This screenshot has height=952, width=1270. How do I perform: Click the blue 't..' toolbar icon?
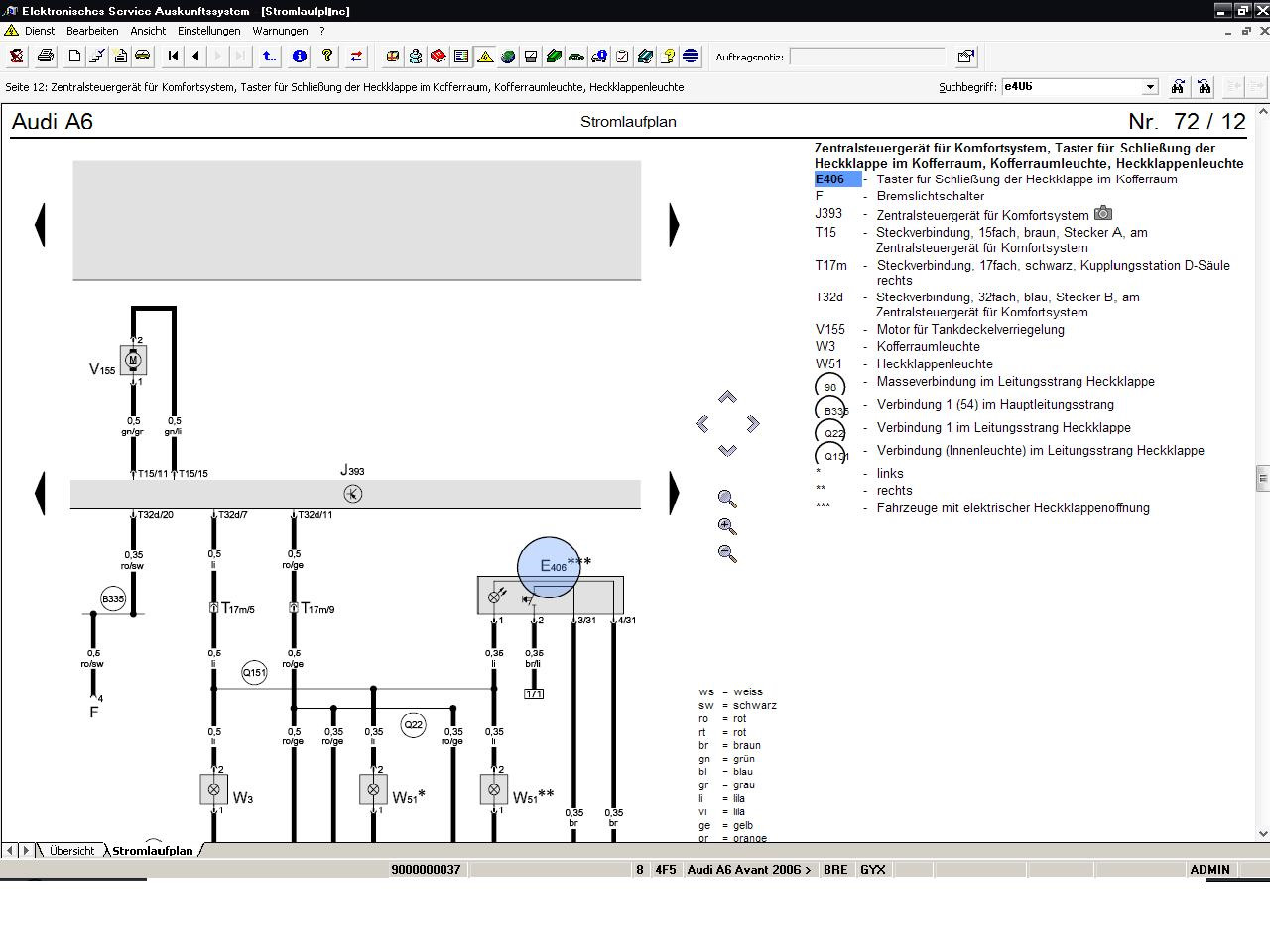point(270,57)
